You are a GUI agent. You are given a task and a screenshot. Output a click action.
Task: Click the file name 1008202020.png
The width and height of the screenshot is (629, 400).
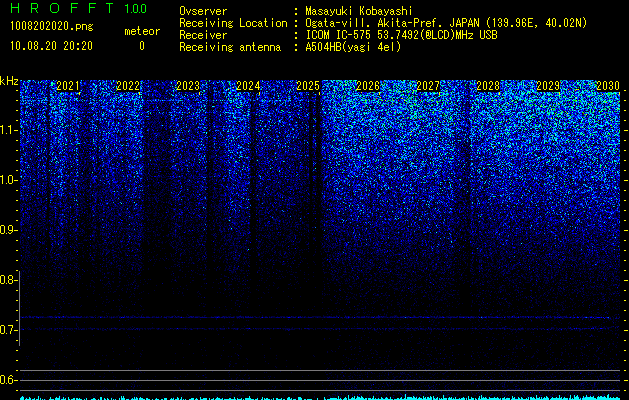[52, 27]
